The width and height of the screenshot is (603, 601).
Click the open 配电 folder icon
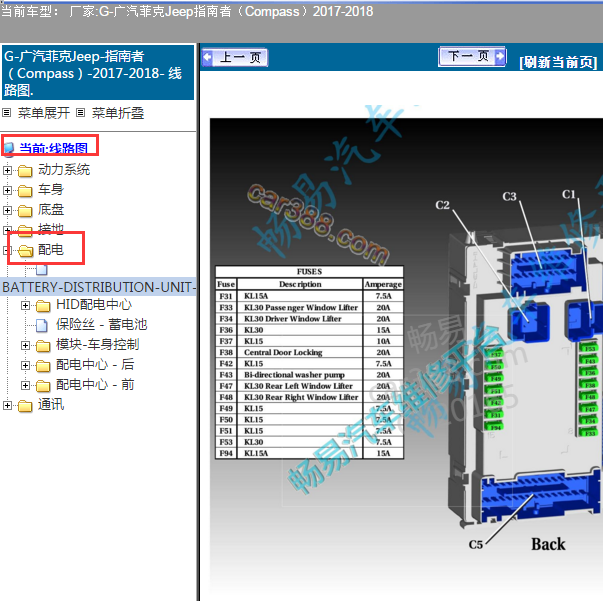click(25, 251)
